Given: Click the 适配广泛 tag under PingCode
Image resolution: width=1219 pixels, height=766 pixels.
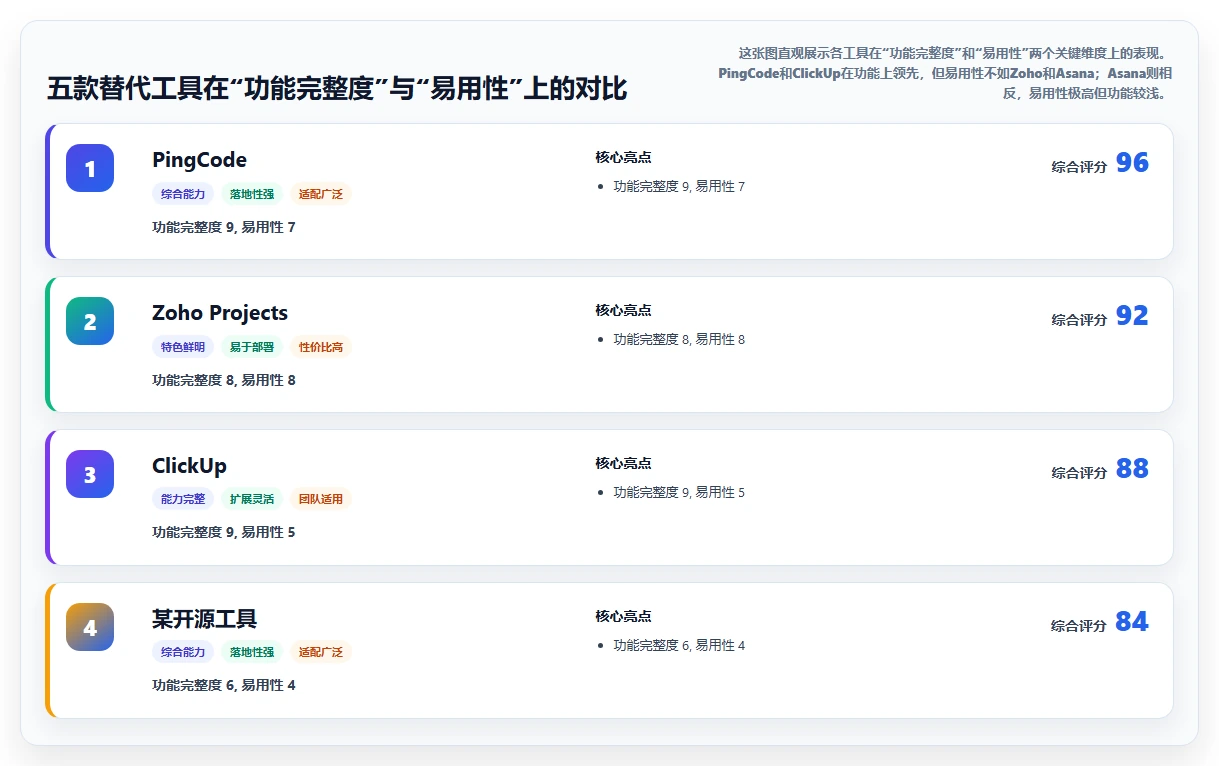Looking at the screenshot, I should 321,194.
